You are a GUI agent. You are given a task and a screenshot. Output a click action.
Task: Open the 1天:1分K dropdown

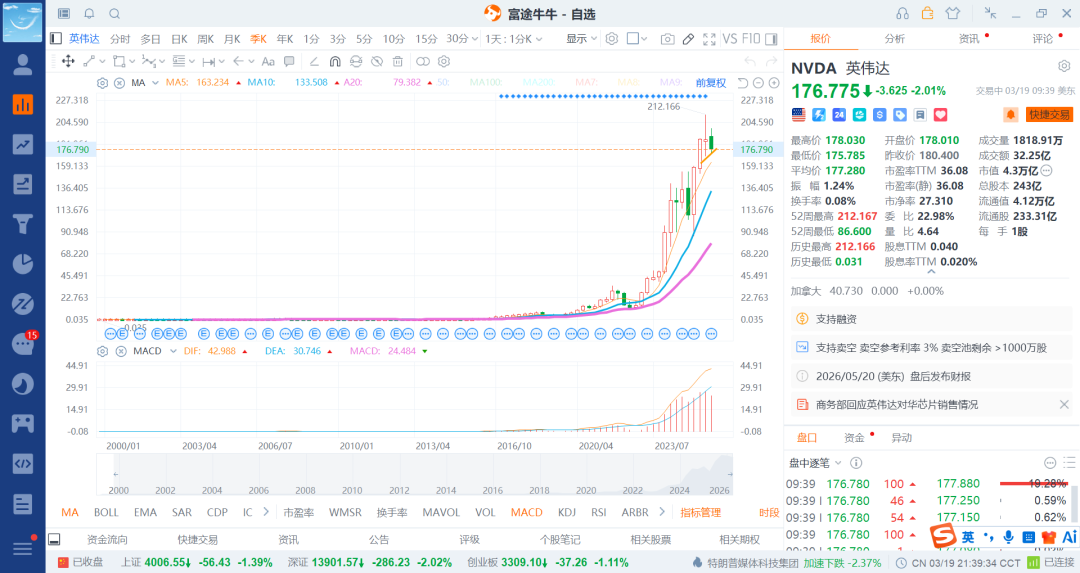coord(514,39)
